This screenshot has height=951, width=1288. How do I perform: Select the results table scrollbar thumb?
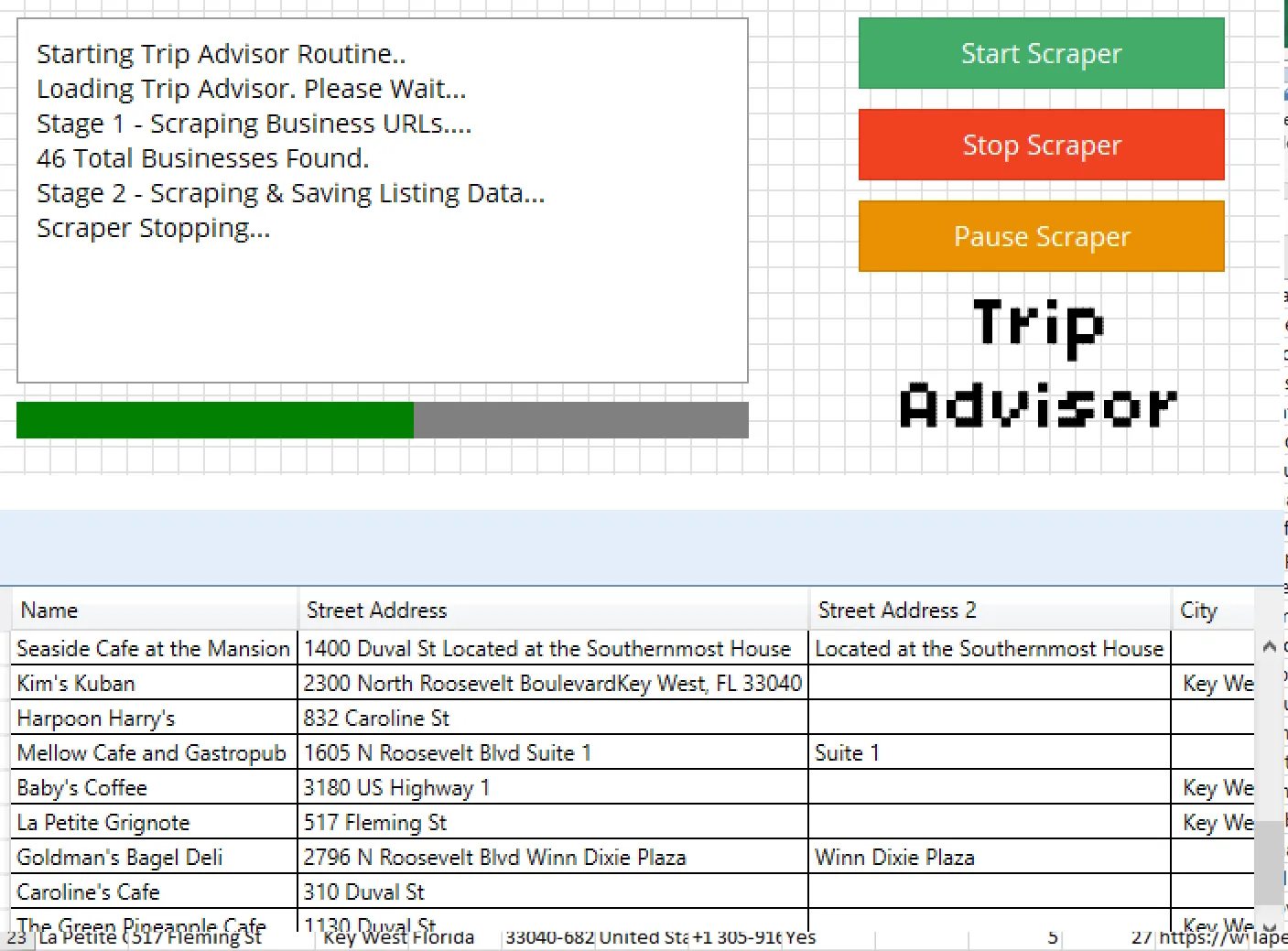point(1269,862)
